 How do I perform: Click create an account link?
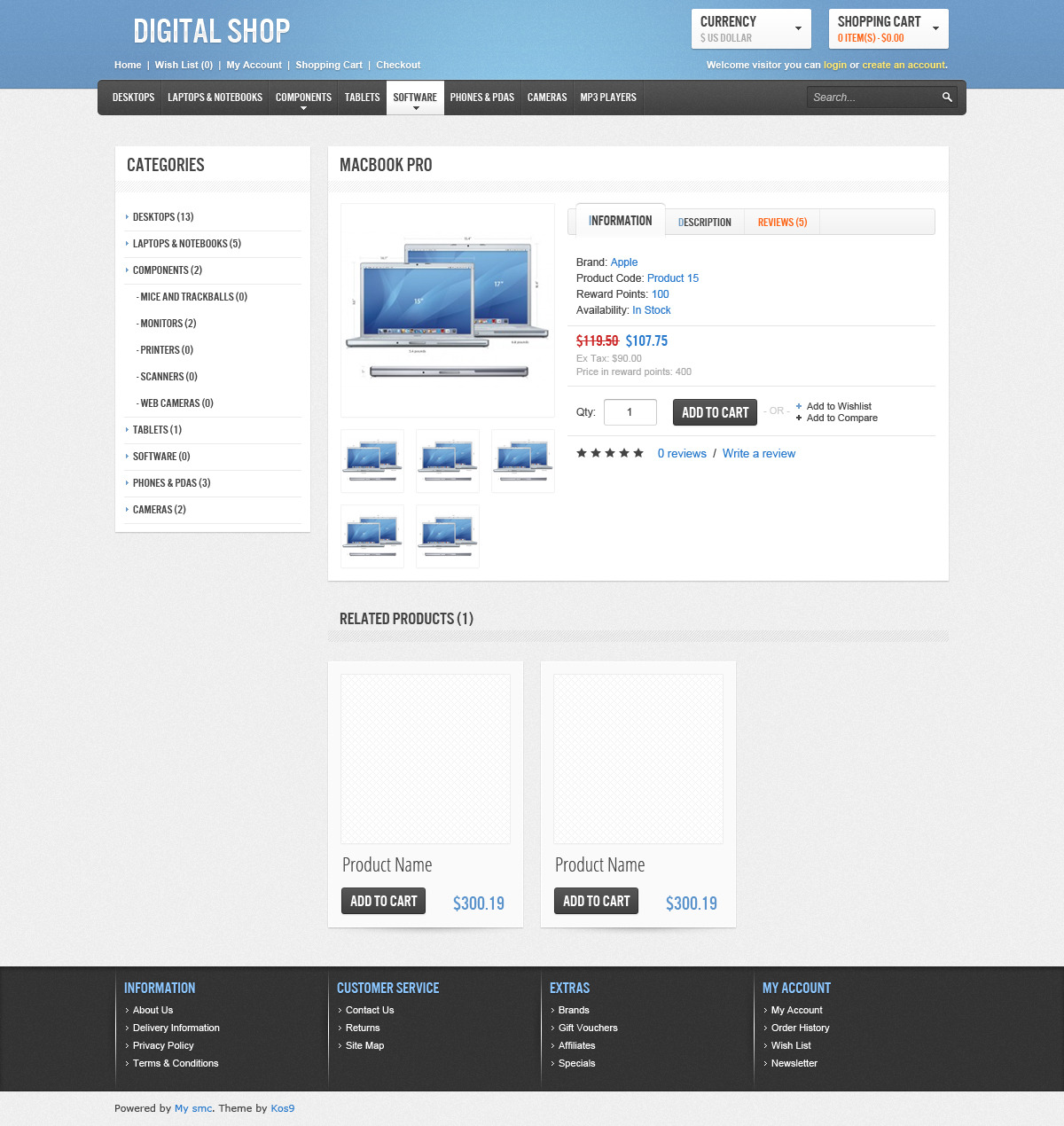coord(904,65)
